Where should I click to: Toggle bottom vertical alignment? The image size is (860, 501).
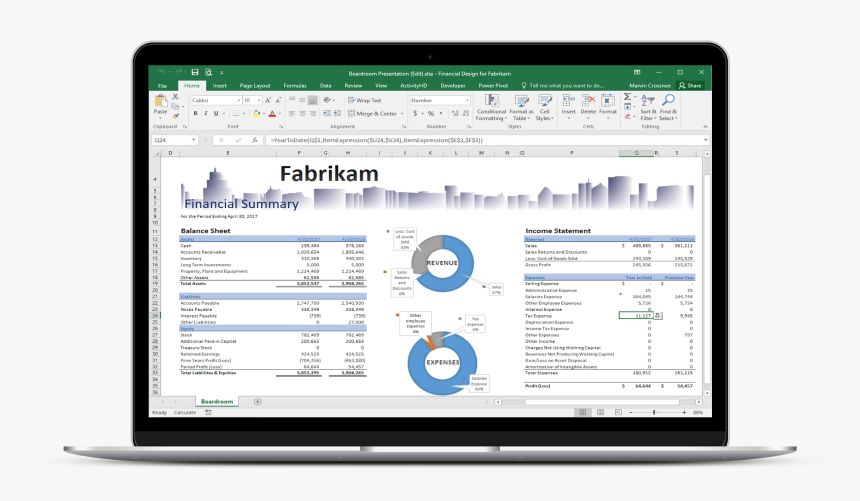pyautogui.click(x=313, y=100)
